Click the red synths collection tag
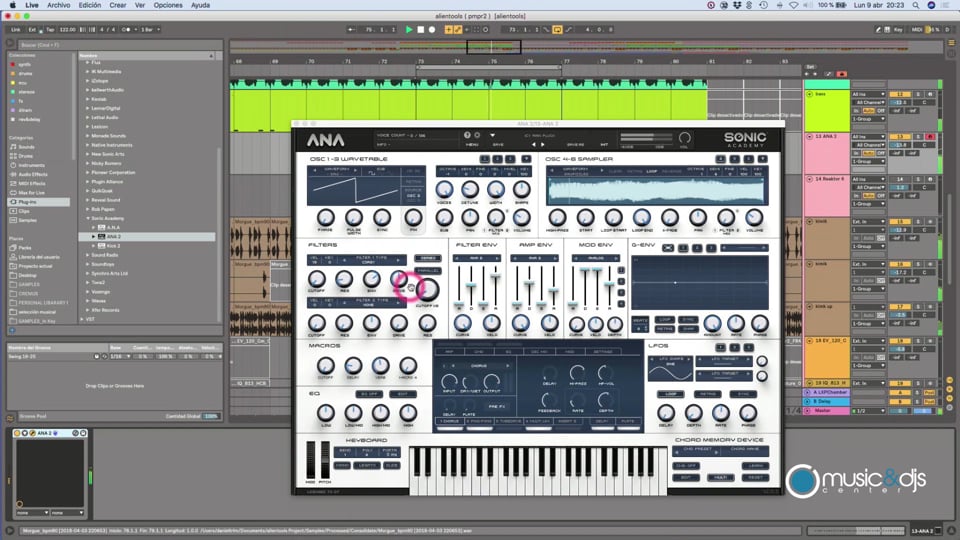The width and height of the screenshot is (960, 540). point(13,64)
